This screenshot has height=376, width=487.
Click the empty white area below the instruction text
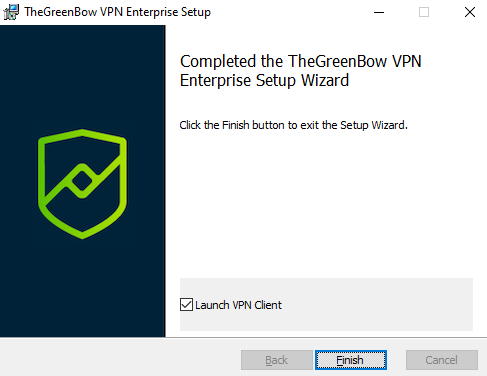coord(326,203)
